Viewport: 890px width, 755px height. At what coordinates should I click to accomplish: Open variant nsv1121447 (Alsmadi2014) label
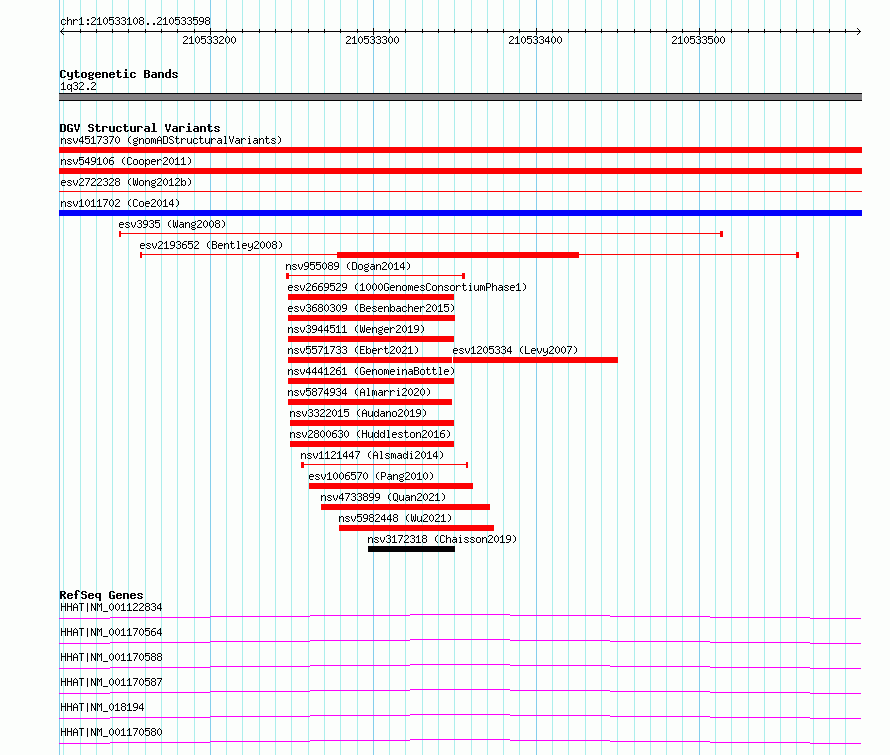(372, 455)
